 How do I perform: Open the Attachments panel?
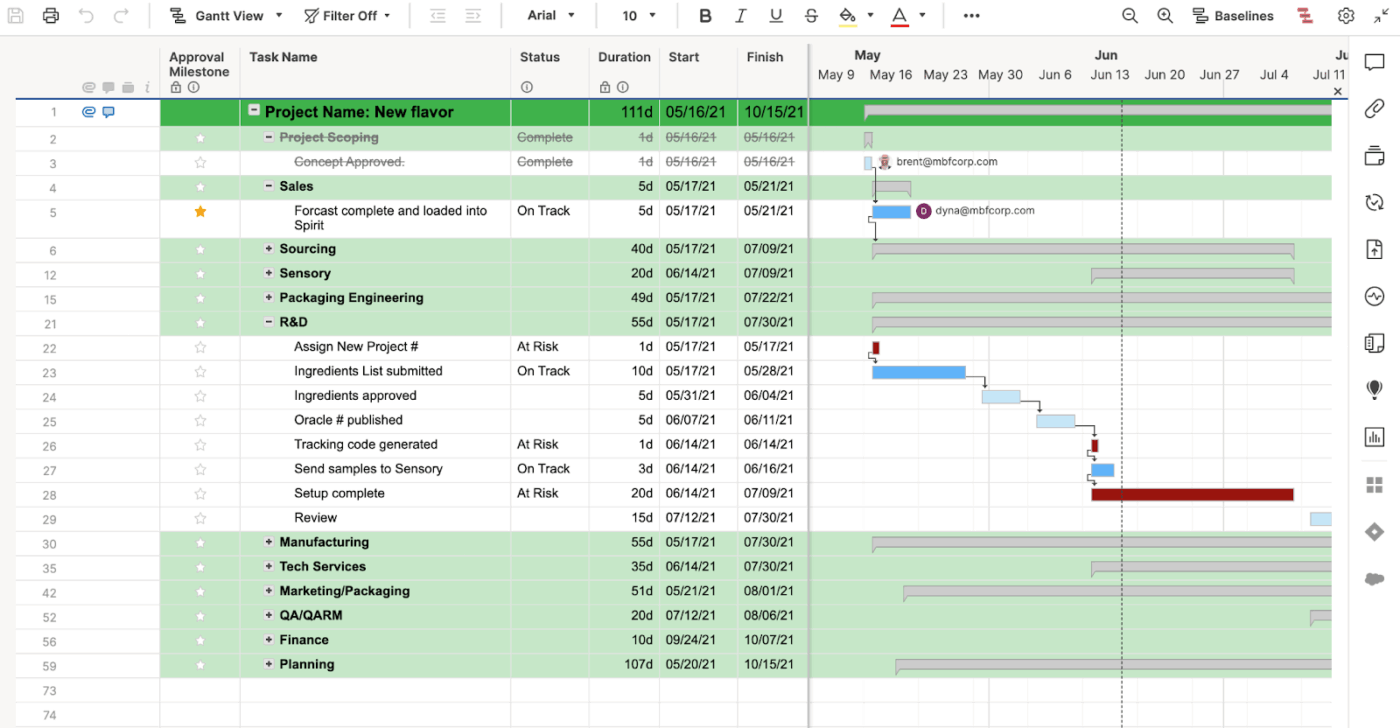pos(1375,108)
